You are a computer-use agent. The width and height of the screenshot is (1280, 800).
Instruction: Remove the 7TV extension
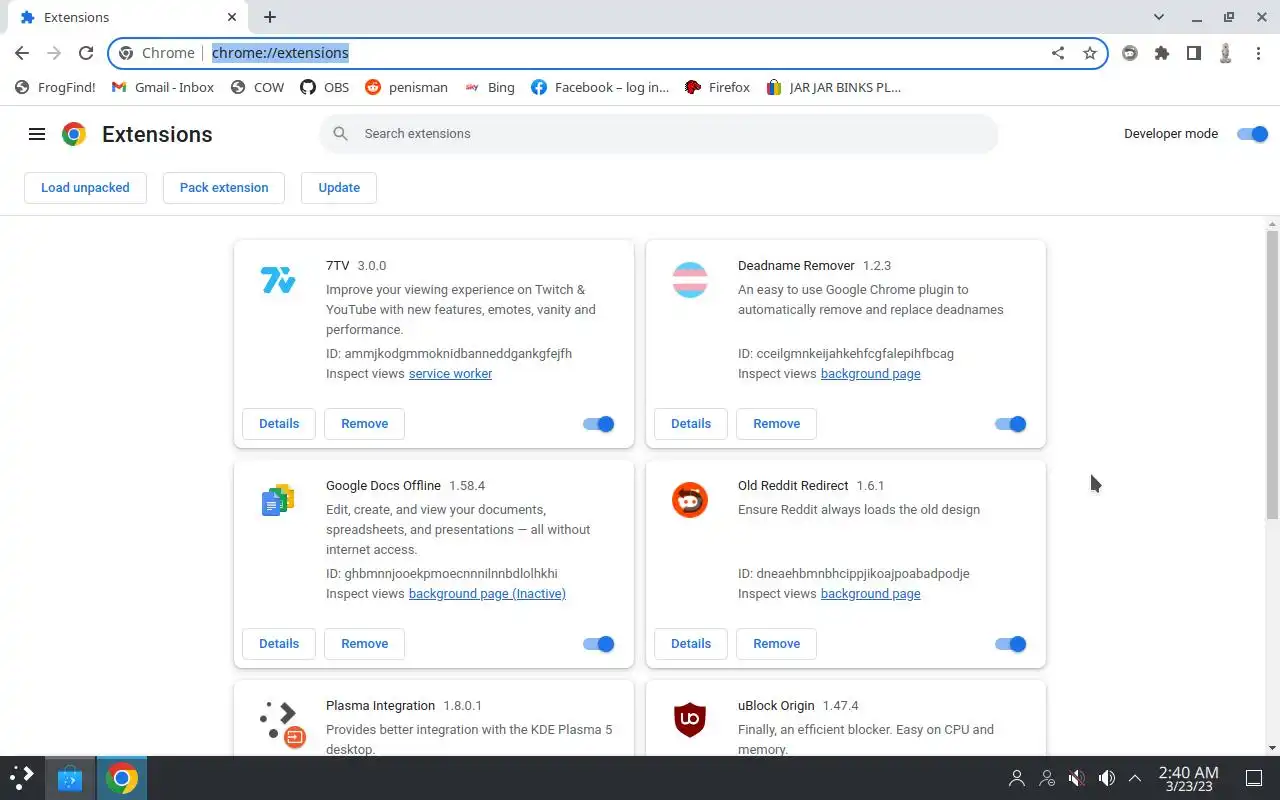[364, 424]
